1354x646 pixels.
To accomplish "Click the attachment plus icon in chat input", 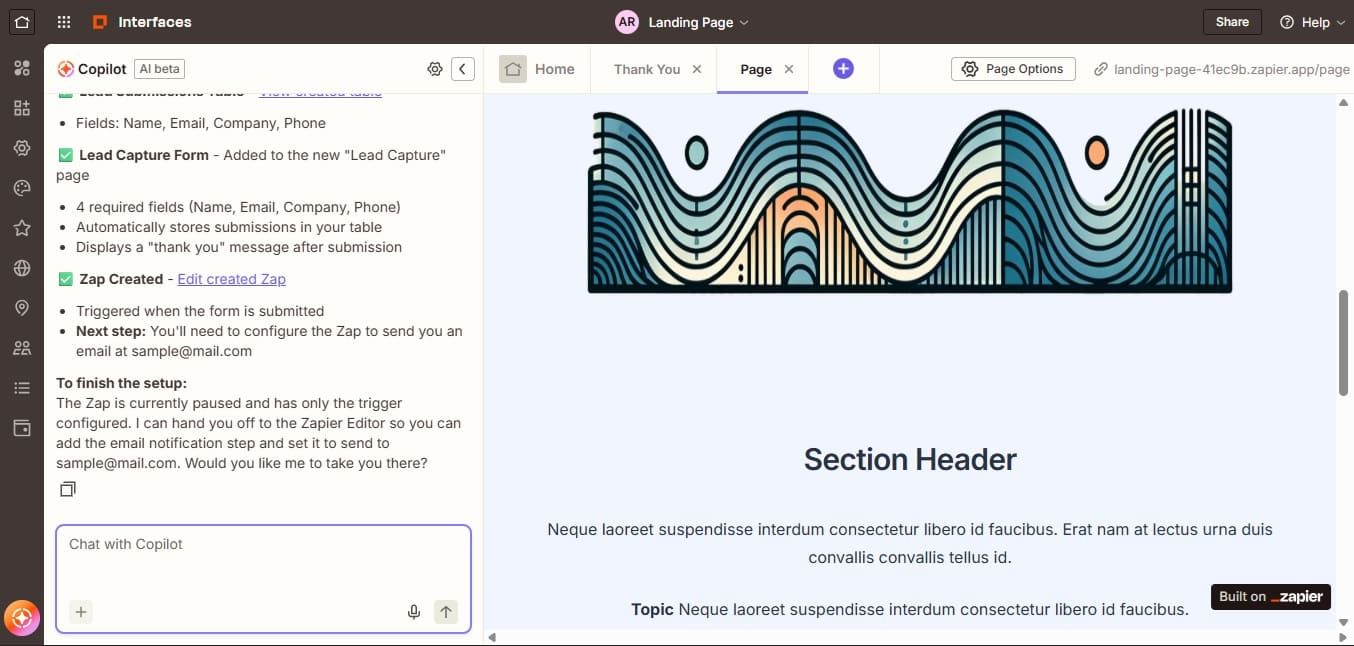I will coord(80,611).
